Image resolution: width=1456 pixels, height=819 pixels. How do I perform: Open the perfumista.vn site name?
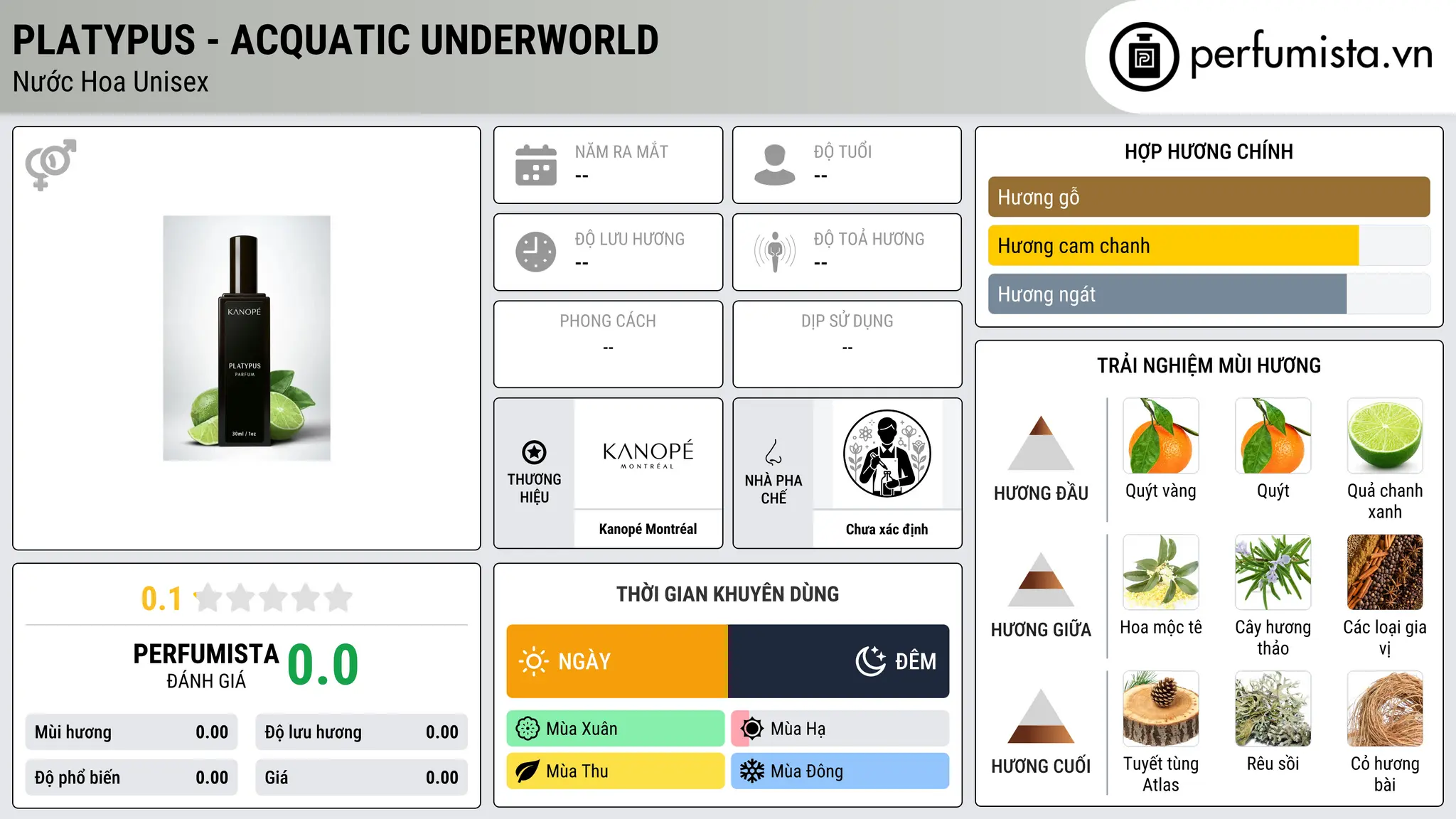1311,54
